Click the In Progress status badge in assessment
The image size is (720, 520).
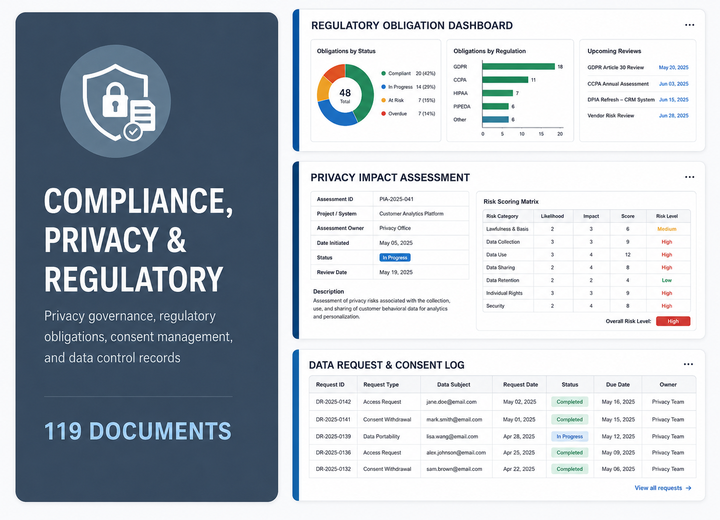(x=395, y=258)
